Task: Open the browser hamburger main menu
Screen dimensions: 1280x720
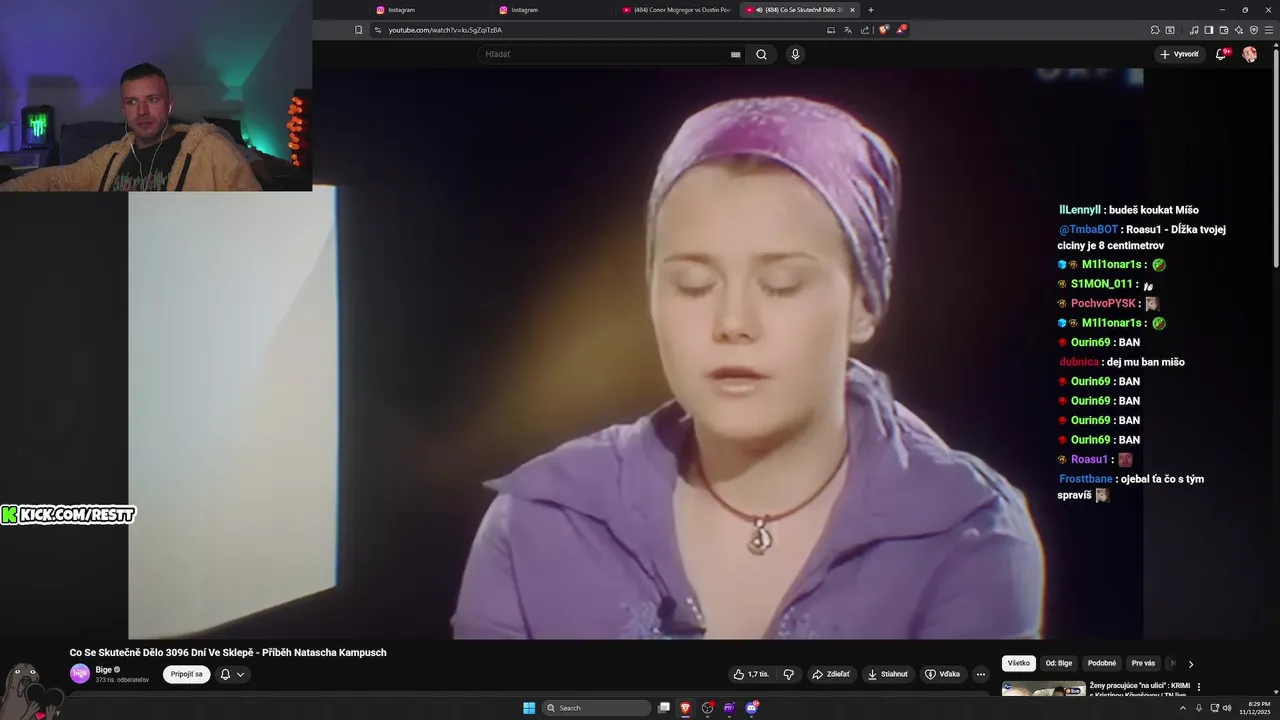Action: point(1269,30)
